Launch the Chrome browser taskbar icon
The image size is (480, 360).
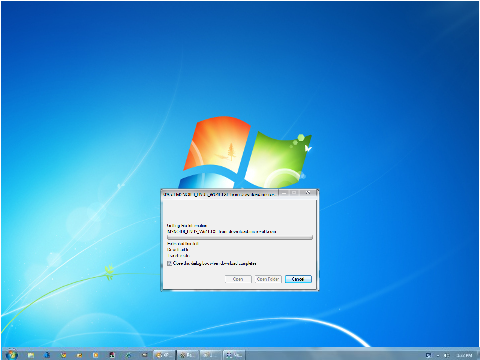63,355
